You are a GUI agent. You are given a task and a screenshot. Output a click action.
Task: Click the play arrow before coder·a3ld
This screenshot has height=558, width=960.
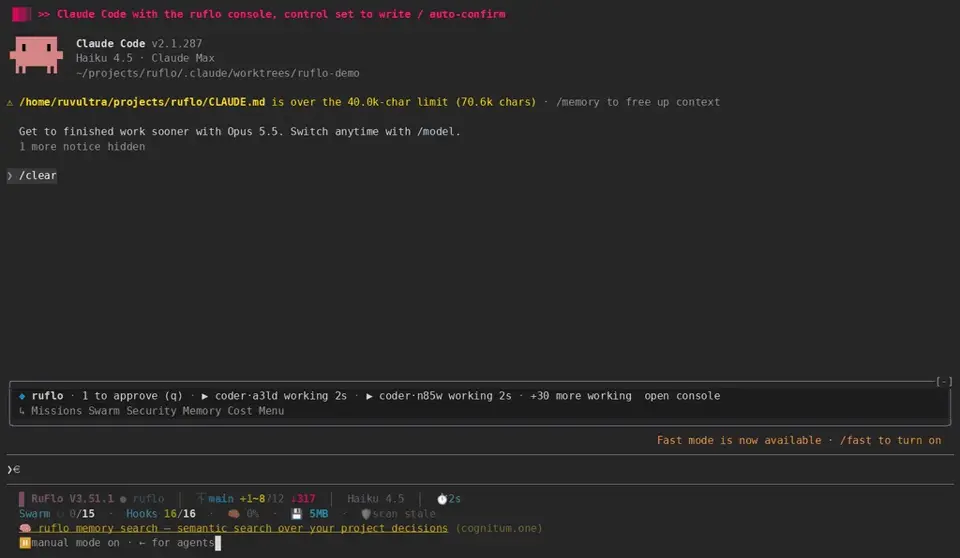pos(204,396)
